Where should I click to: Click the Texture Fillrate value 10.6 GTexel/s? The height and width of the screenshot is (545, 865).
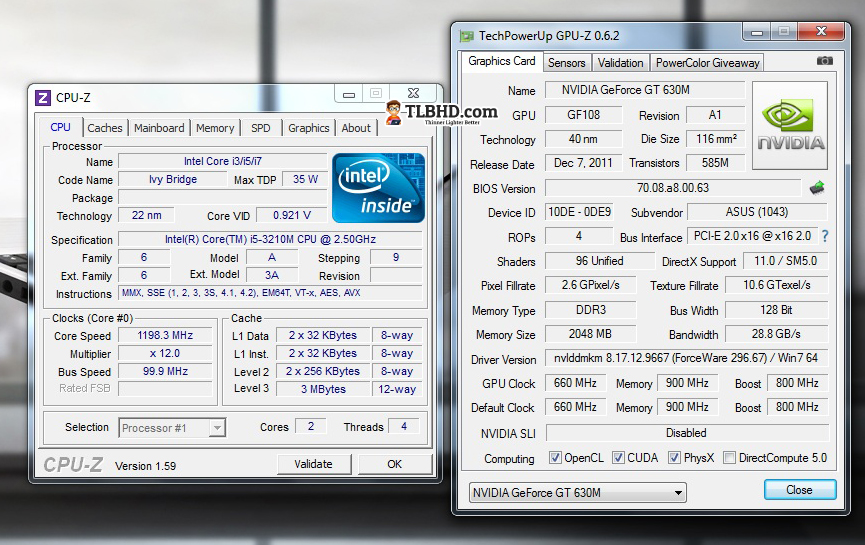(776, 285)
